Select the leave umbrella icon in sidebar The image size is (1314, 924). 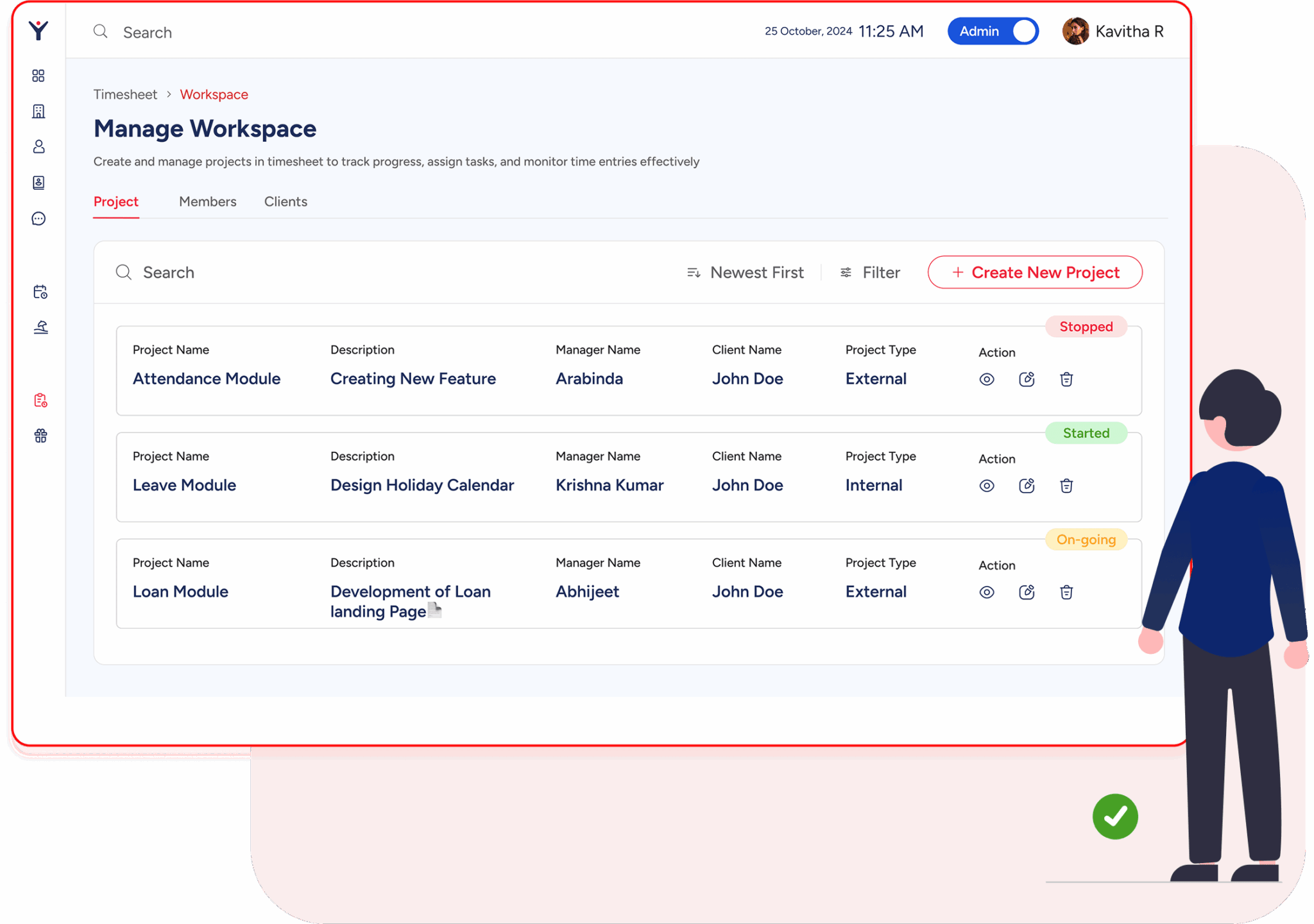pyautogui.click(x=38, y=328)
